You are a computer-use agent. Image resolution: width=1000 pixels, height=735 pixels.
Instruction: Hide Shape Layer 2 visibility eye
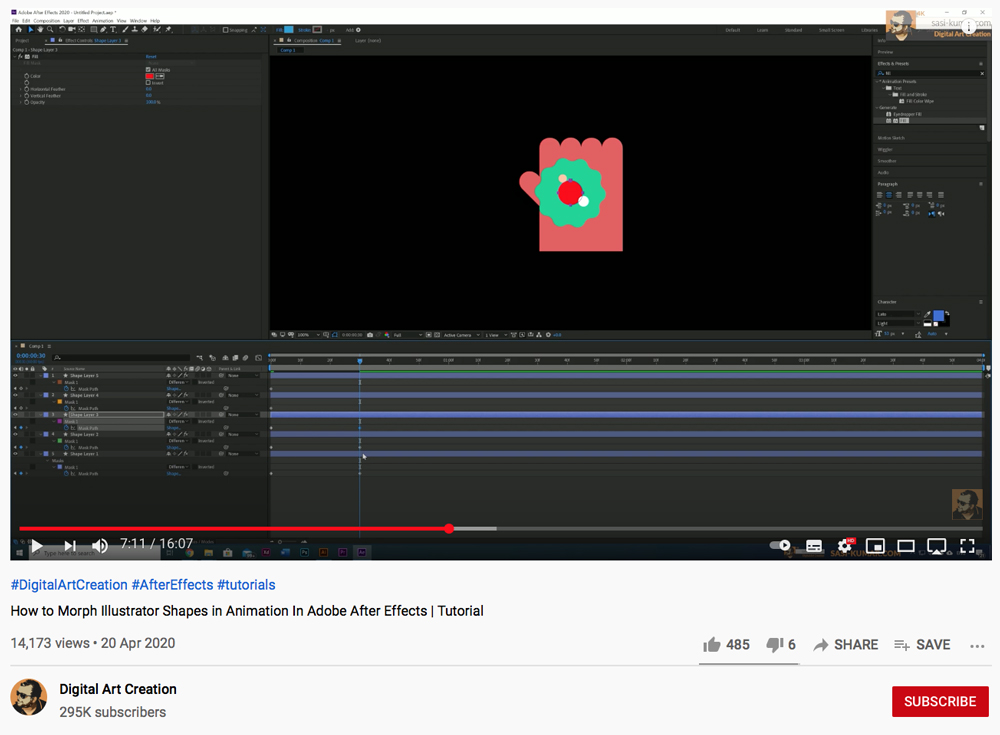pyautogui.click(x=15, y=434)
